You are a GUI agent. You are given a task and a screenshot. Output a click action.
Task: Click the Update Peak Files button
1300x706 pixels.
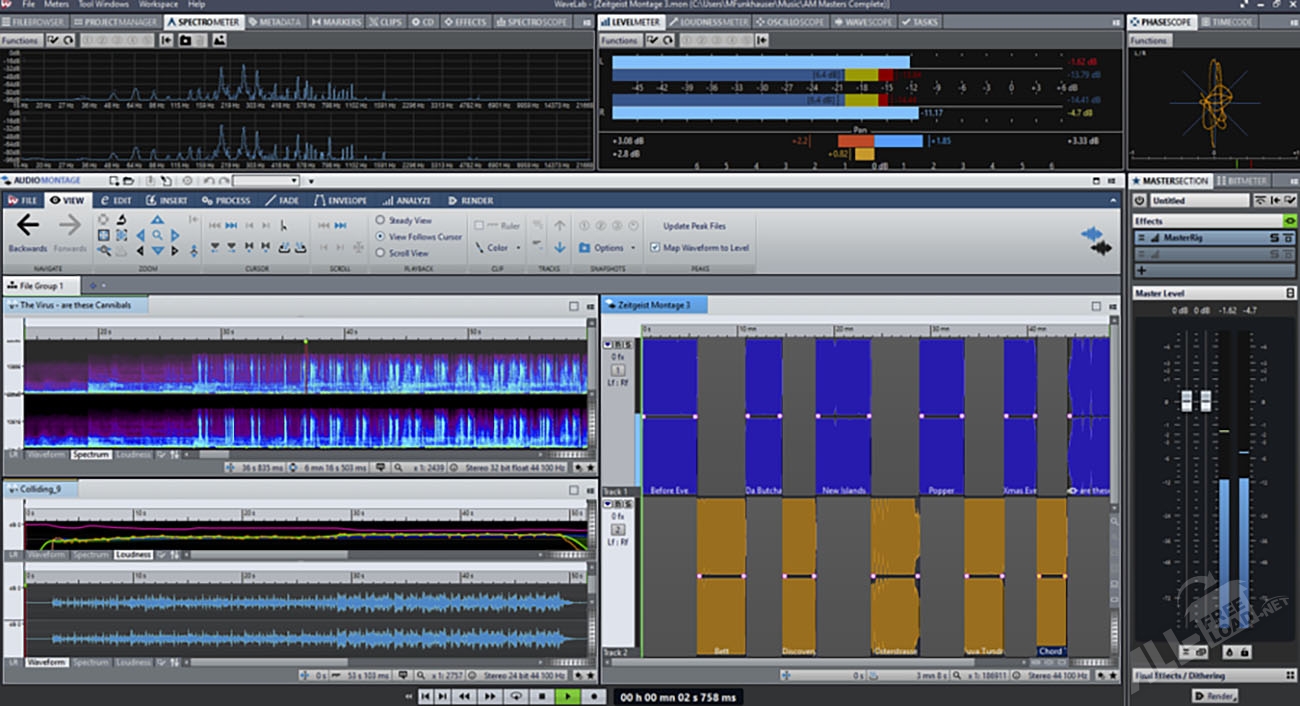[694, 226]
